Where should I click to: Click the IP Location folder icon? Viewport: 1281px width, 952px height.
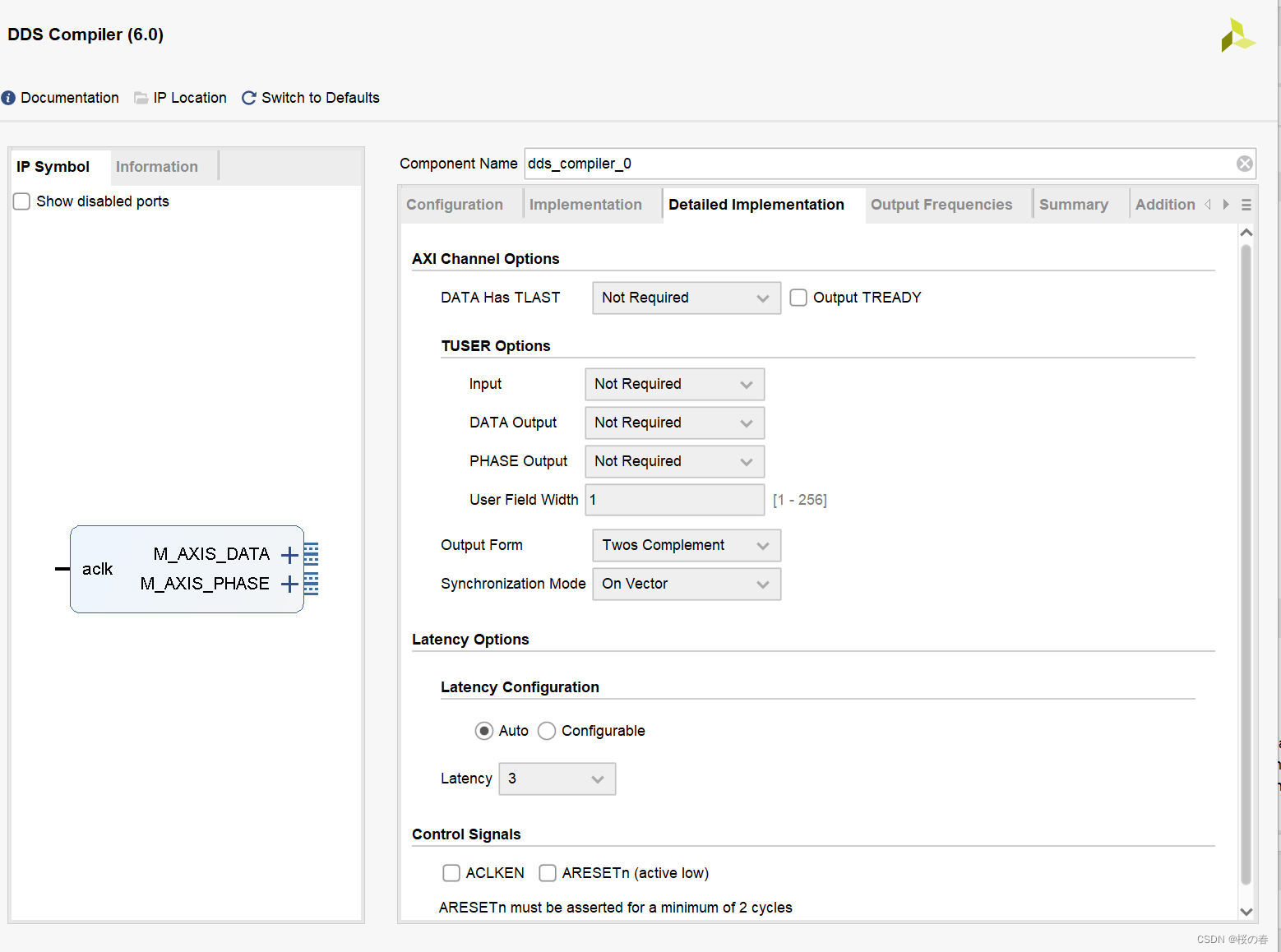click(141, 98)
